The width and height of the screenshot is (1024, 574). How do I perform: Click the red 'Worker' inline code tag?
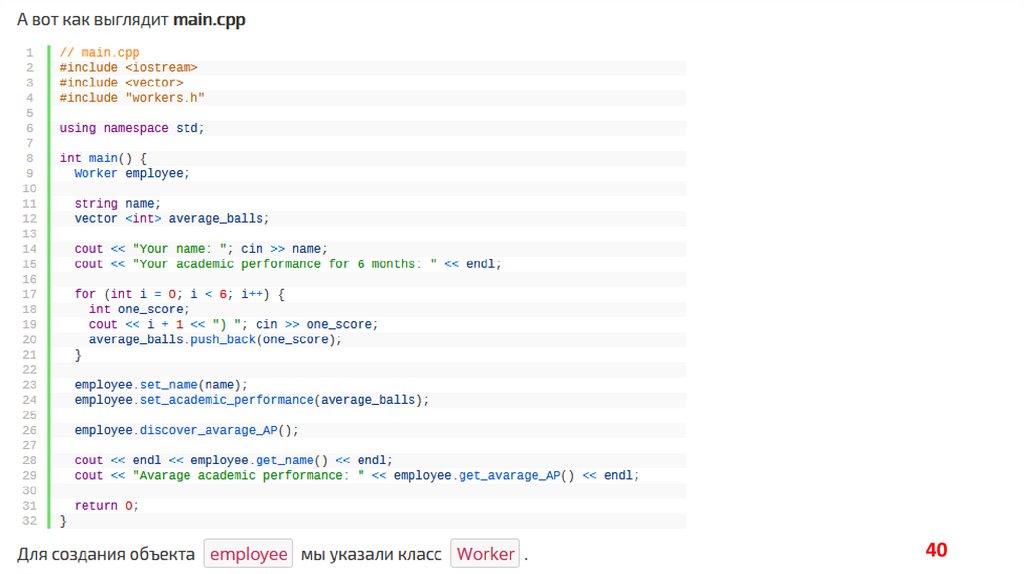[485, 553]
